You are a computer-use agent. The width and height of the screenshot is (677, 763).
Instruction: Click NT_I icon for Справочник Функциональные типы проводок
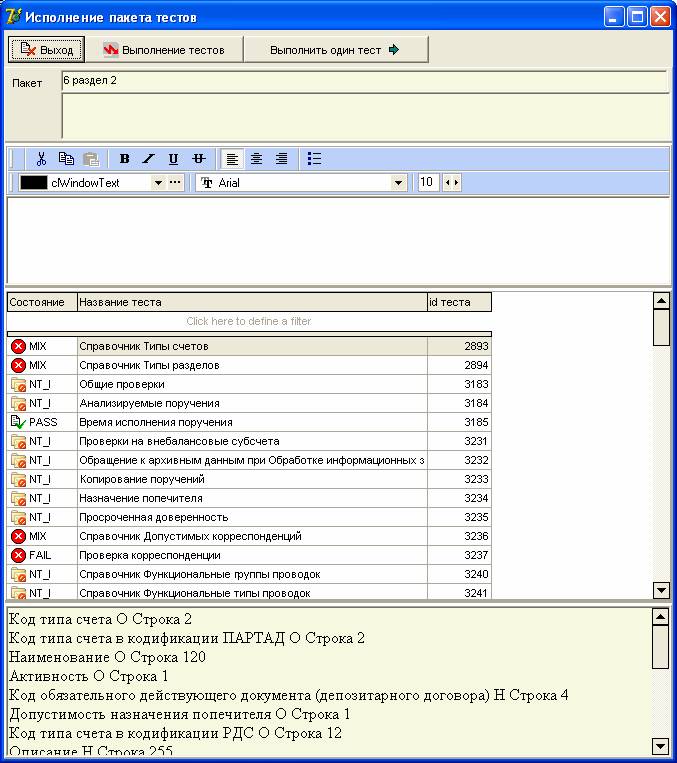tap(18, 593)
